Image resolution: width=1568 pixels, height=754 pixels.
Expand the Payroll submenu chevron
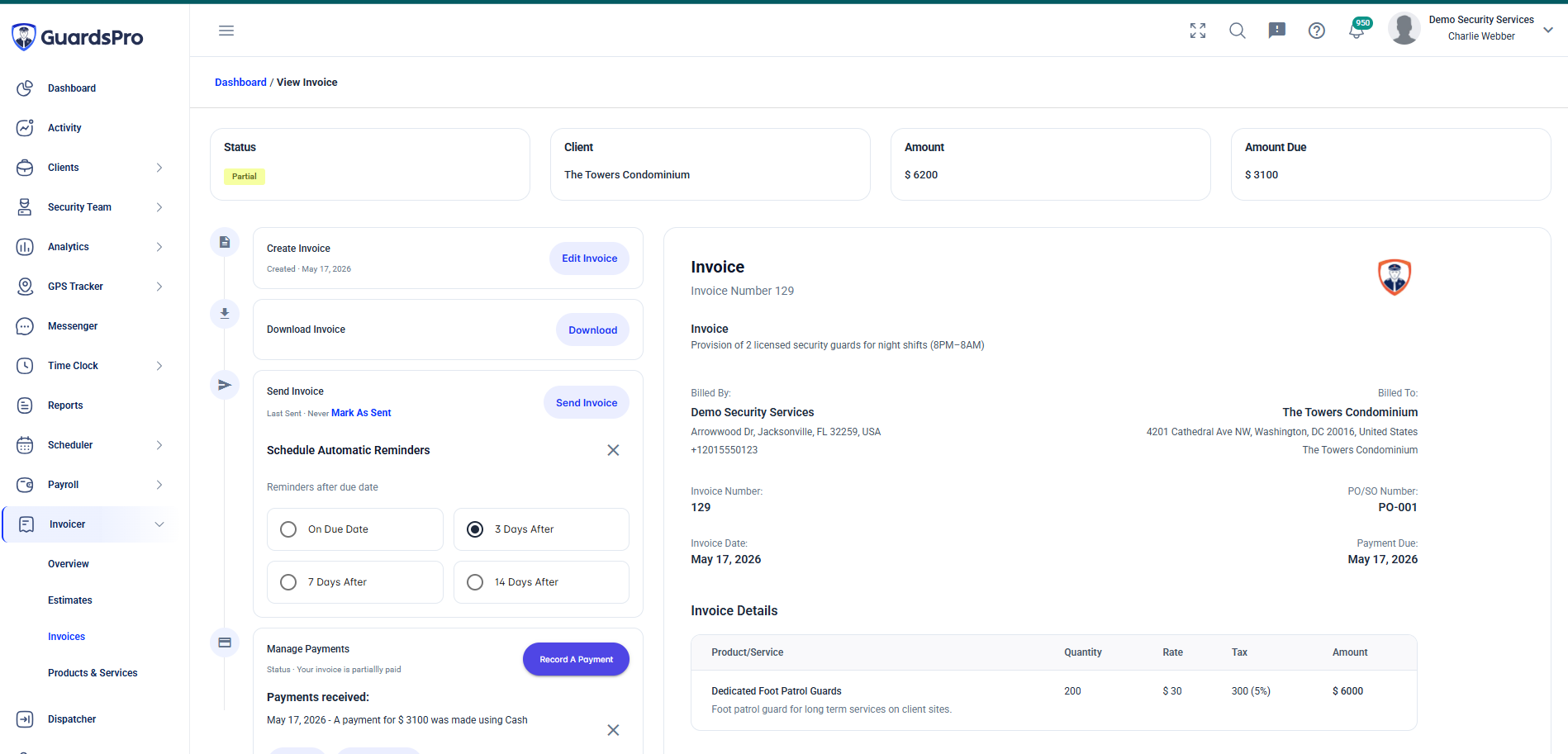coord(159,485)
